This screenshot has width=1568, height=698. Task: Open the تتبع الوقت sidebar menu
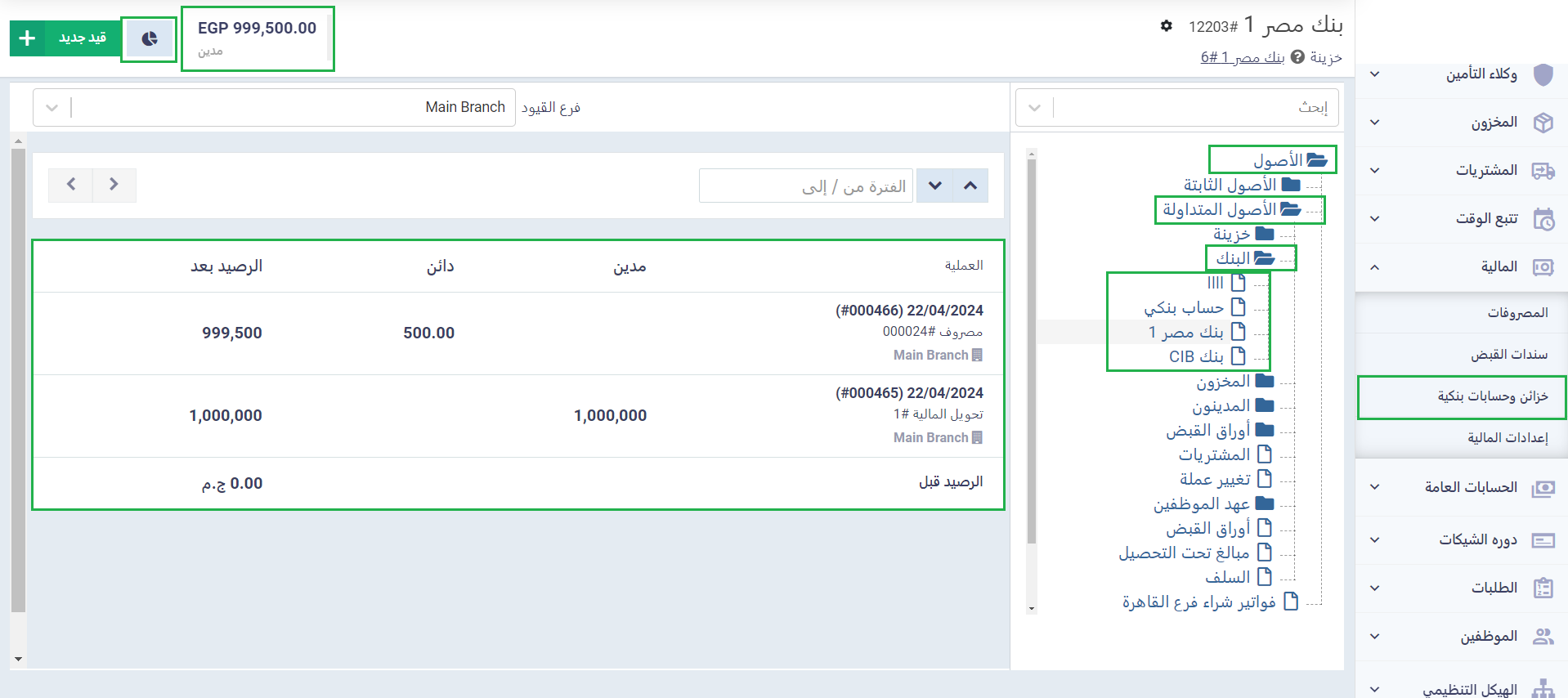tap(1461, 219)
